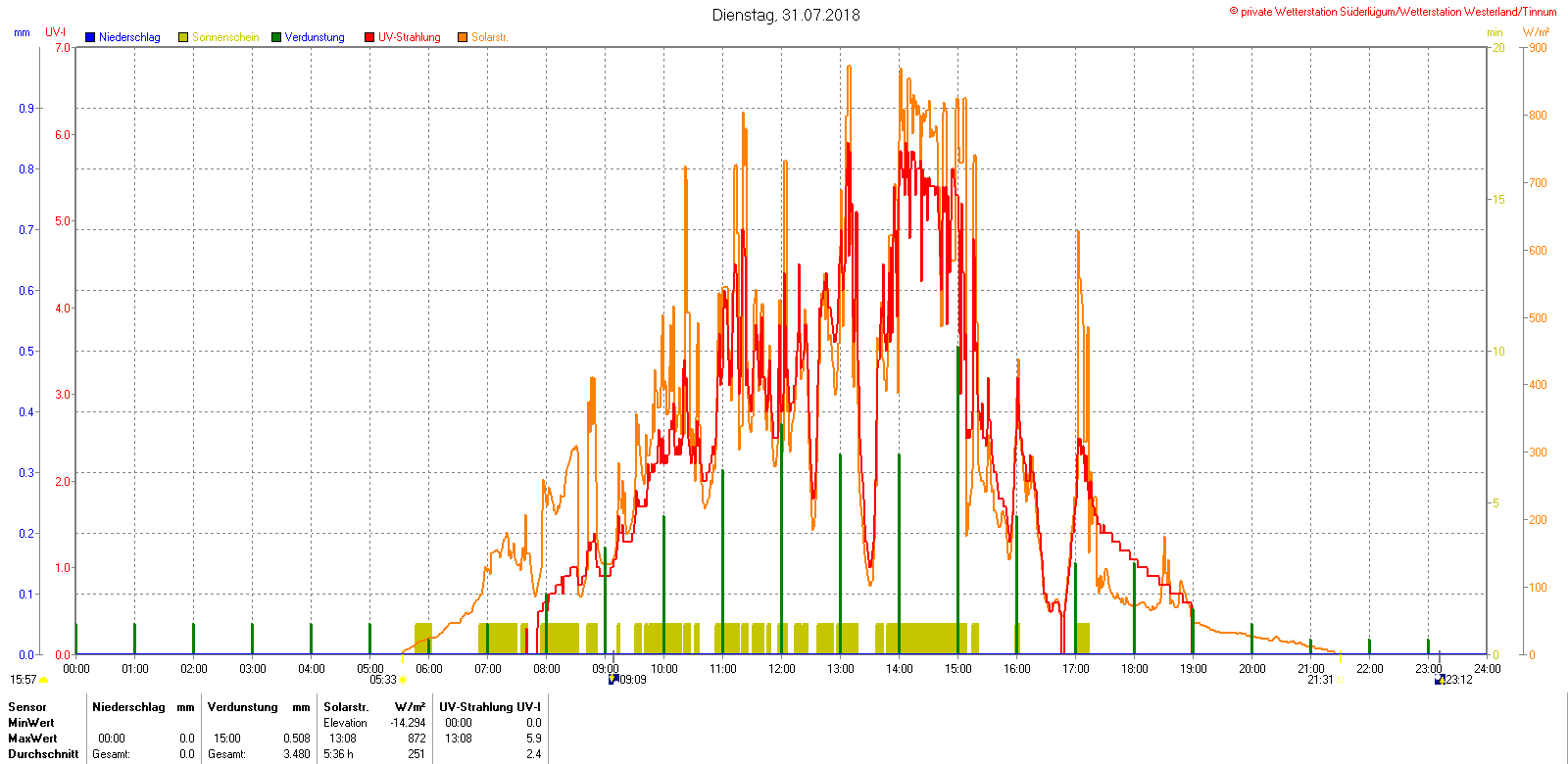This screenshot has width=1568, height=764.
Task: Click the 0.9 mm left axis label
Action: coord(26,109)
